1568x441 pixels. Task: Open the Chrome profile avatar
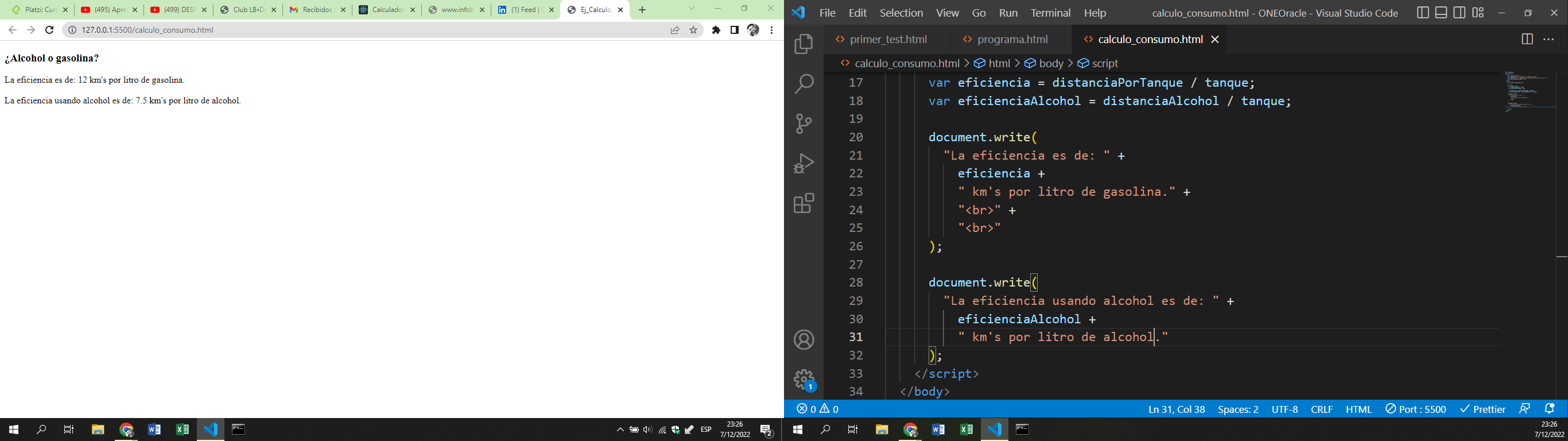click(x=753, y=30)
